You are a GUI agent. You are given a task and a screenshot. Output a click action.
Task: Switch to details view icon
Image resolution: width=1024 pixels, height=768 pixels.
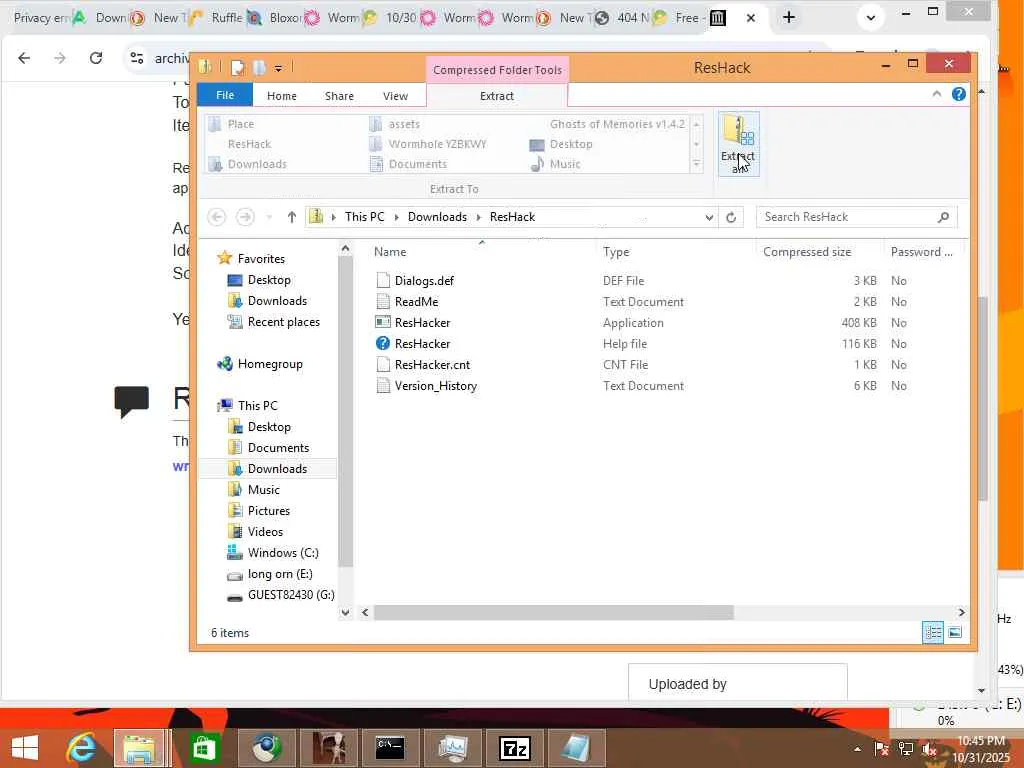(x=933, y=632)
